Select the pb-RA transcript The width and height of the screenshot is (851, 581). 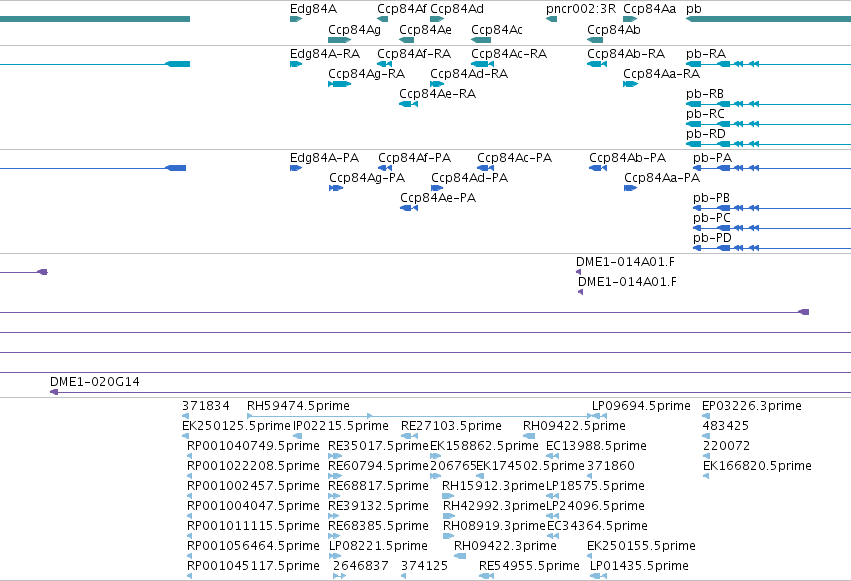pos(769,64)
